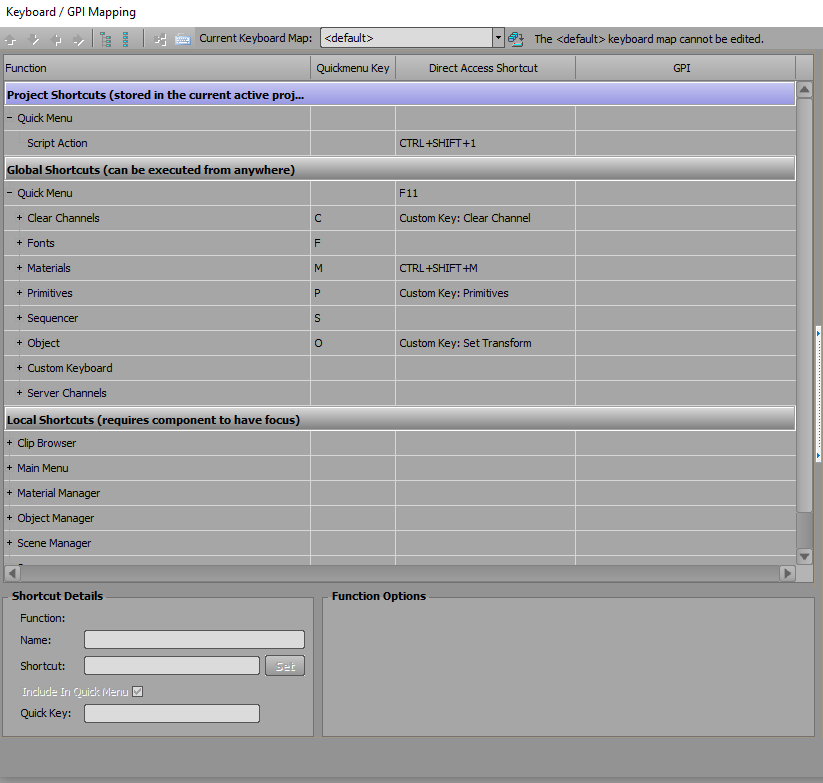Click the Quickmenu Key column header
The width and height of the screenshot is (823, 783).
click(x=353, y=68)
